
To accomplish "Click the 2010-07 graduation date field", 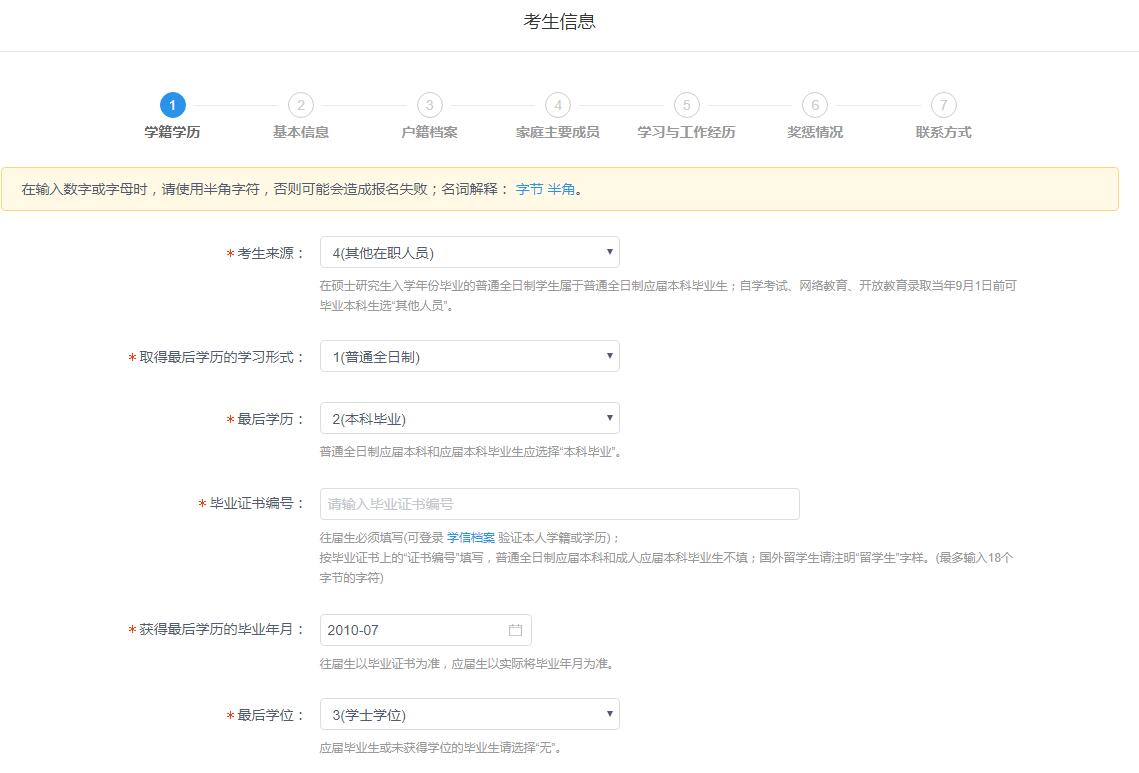I will 426,630.
